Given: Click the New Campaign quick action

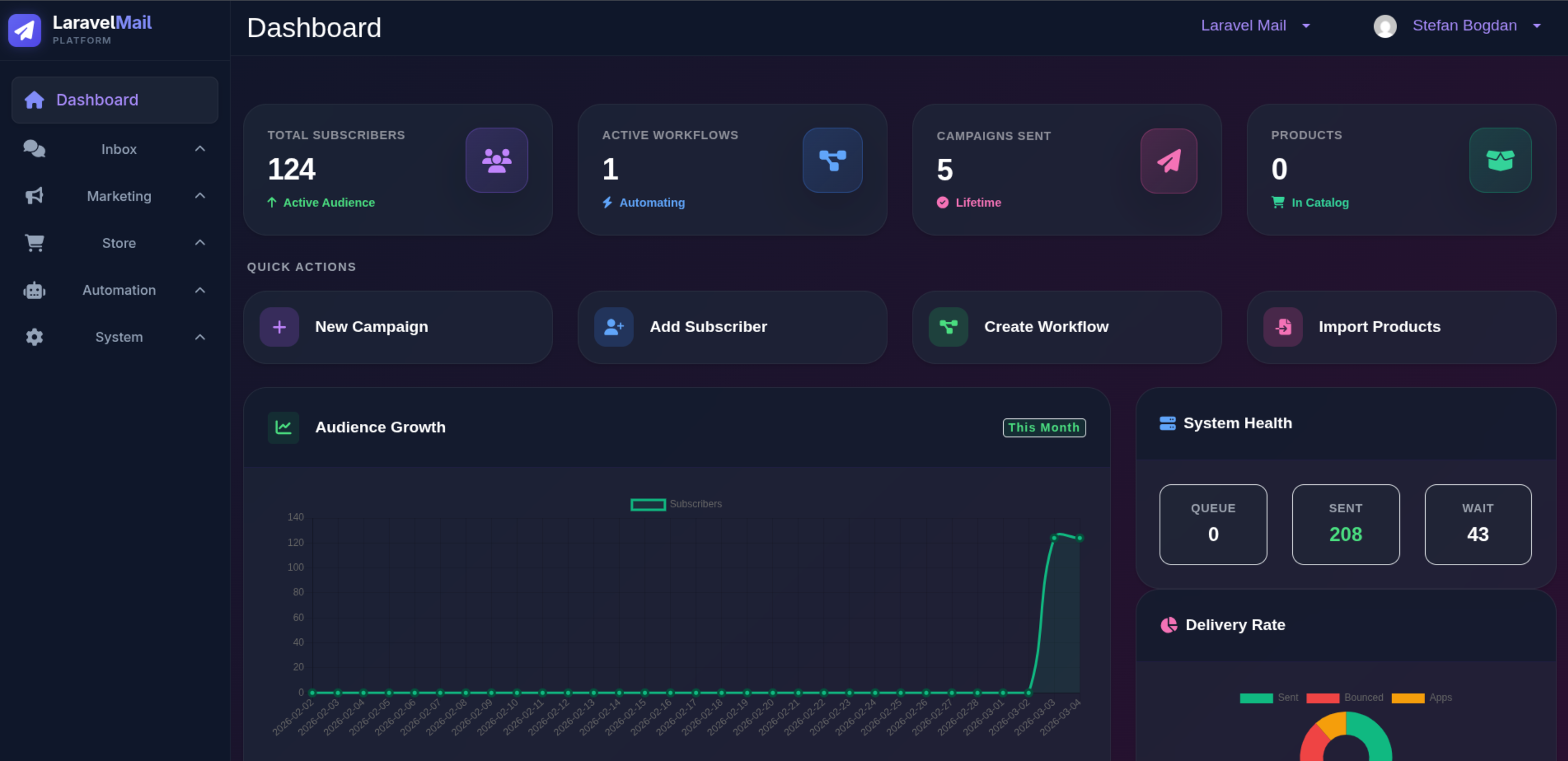Looking at the screenshot, I should [x=397, y=327].
